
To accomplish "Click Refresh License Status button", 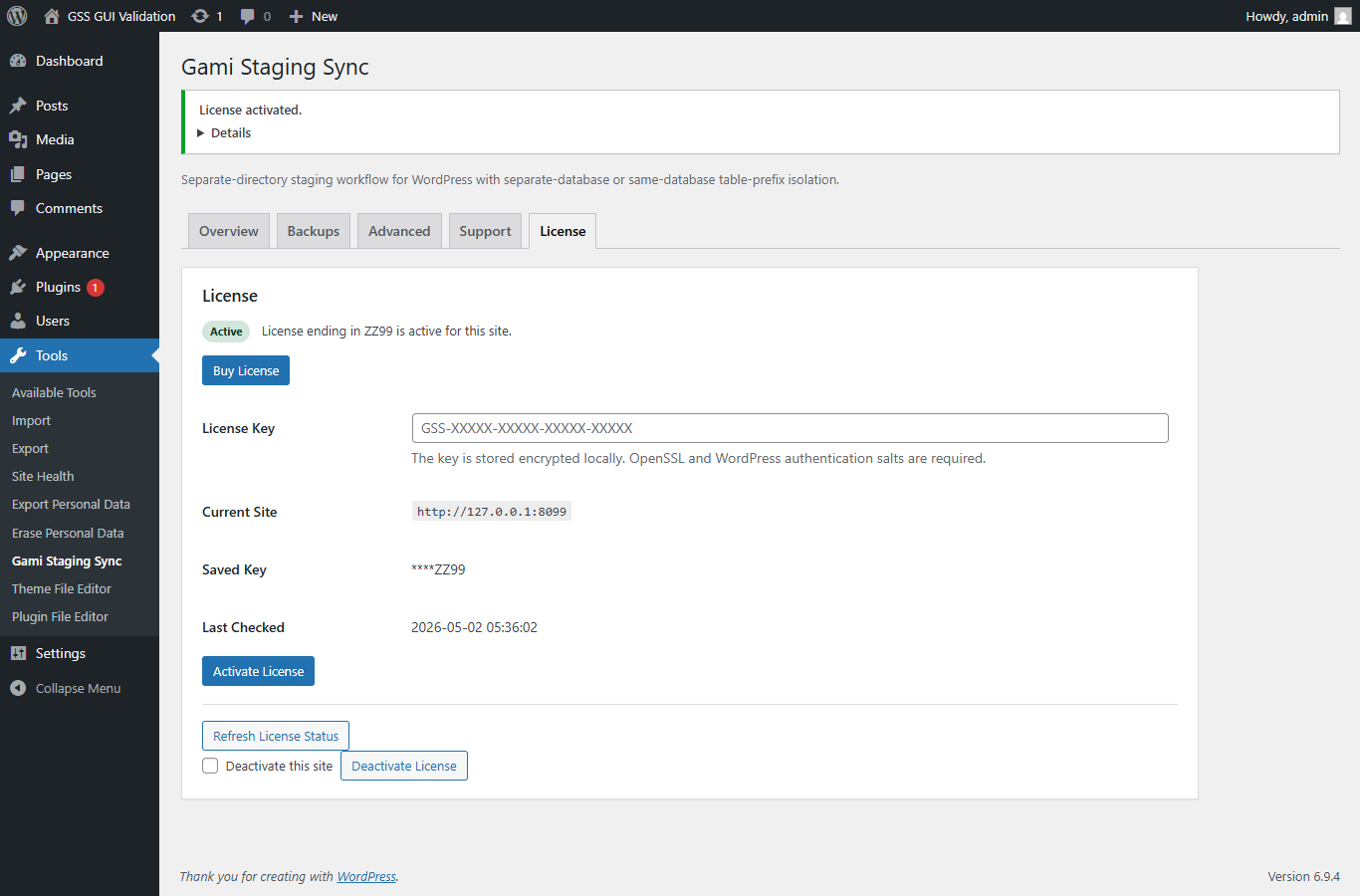I will click(x=276, y=736).
